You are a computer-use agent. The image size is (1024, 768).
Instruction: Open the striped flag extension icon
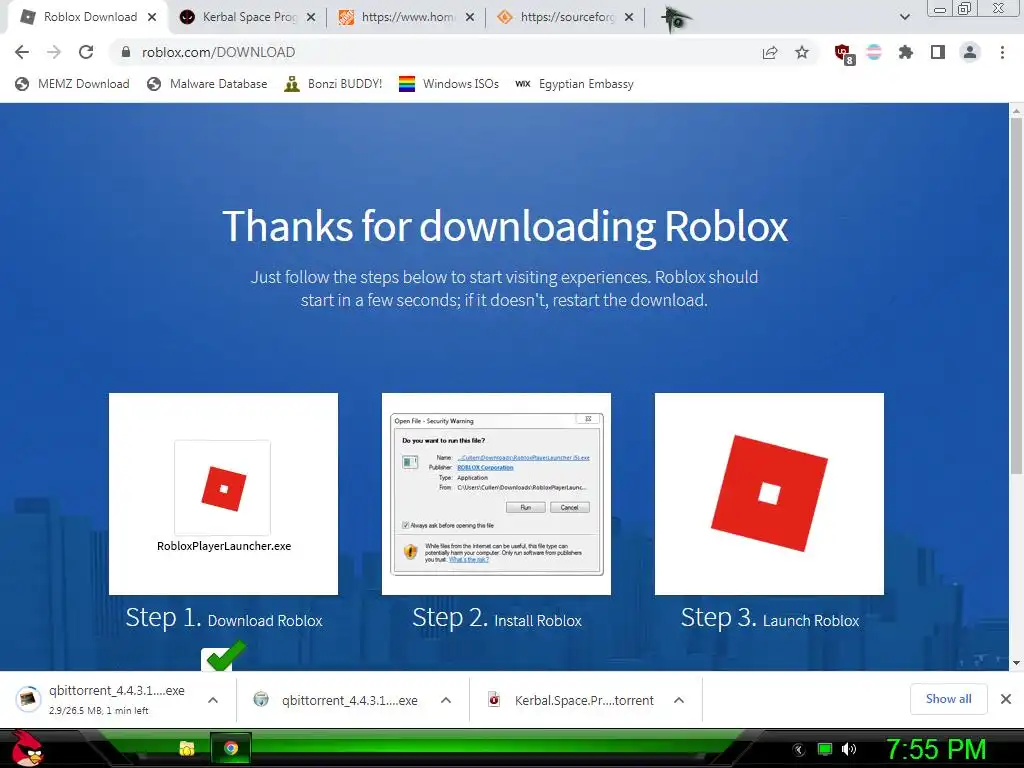pyautogui.click(x=874, y=52)
